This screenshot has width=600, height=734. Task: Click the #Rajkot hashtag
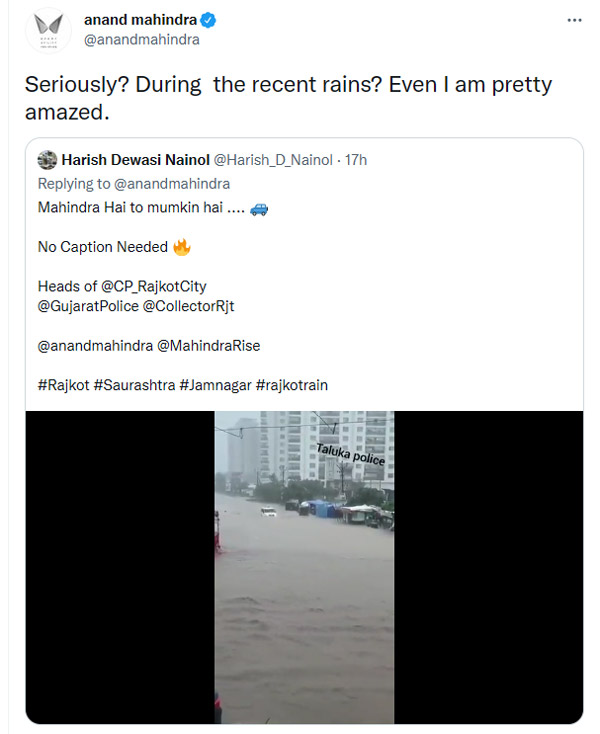pos(62,384)
